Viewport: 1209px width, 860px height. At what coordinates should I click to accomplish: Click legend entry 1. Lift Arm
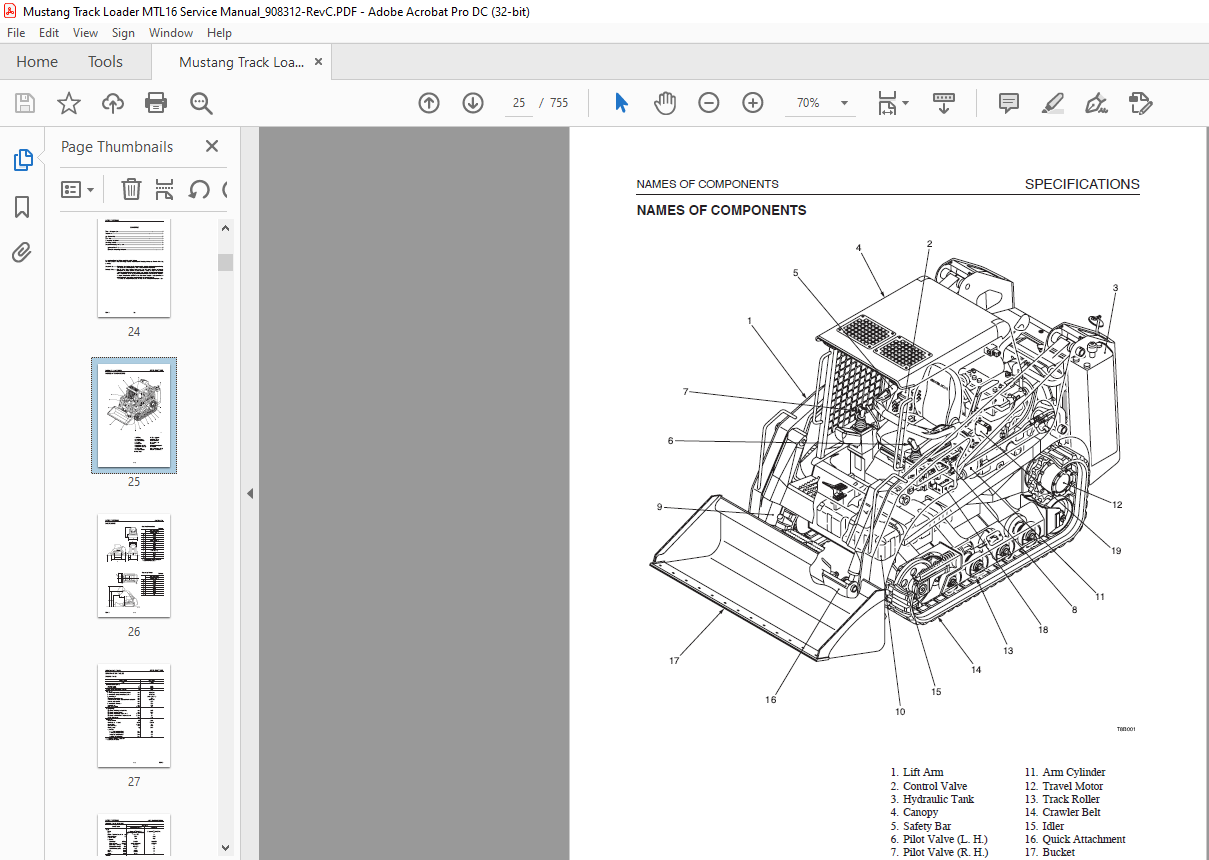click(x=917, y=772)
